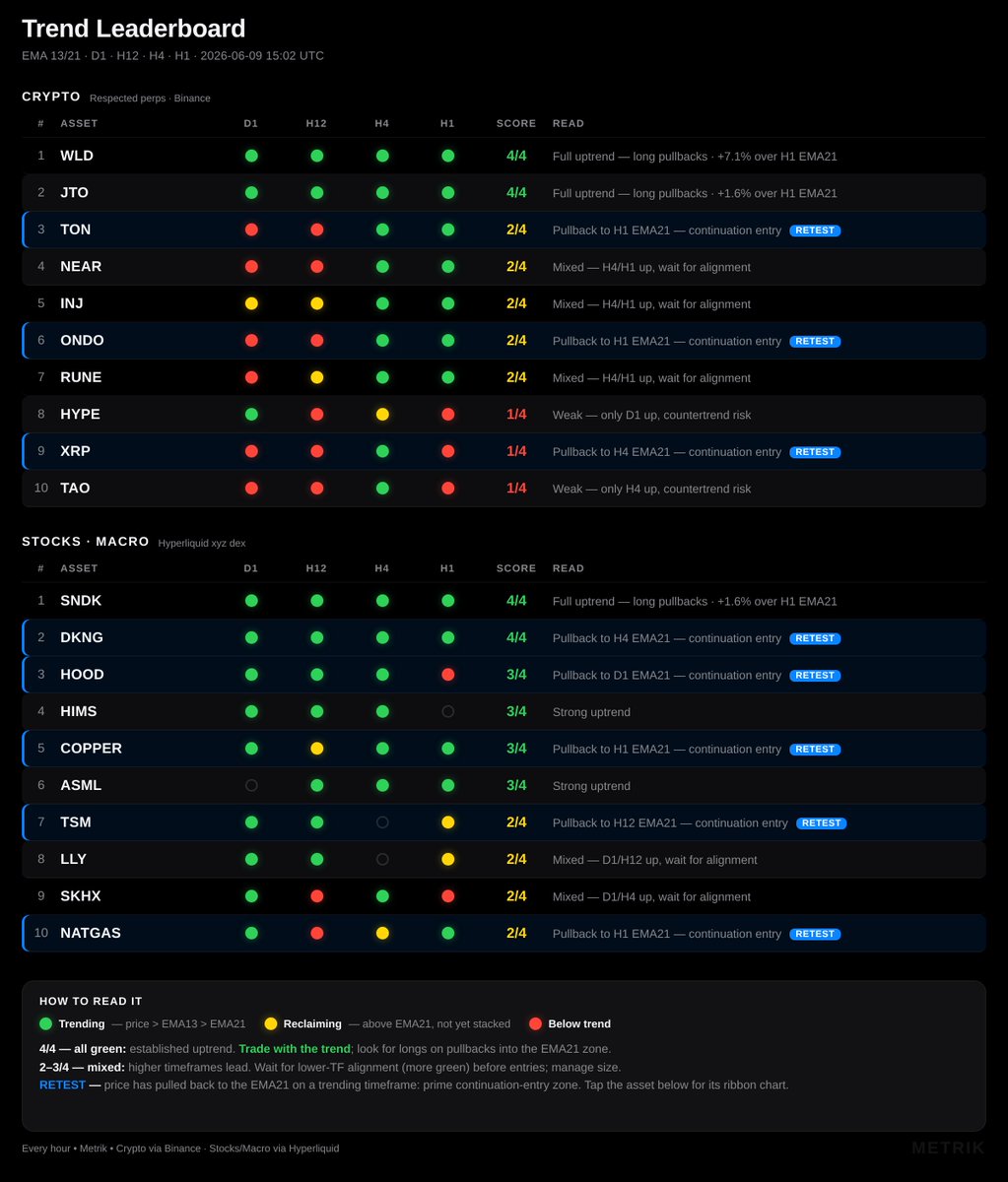The image size is (1008, 1182).
Task: Click HYPE's green D1 trend dot
Action: [251, 415]
